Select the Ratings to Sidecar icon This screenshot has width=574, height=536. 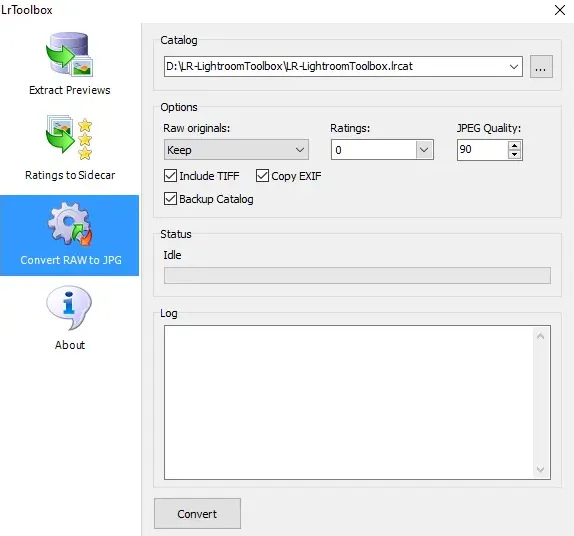[70, 138]
